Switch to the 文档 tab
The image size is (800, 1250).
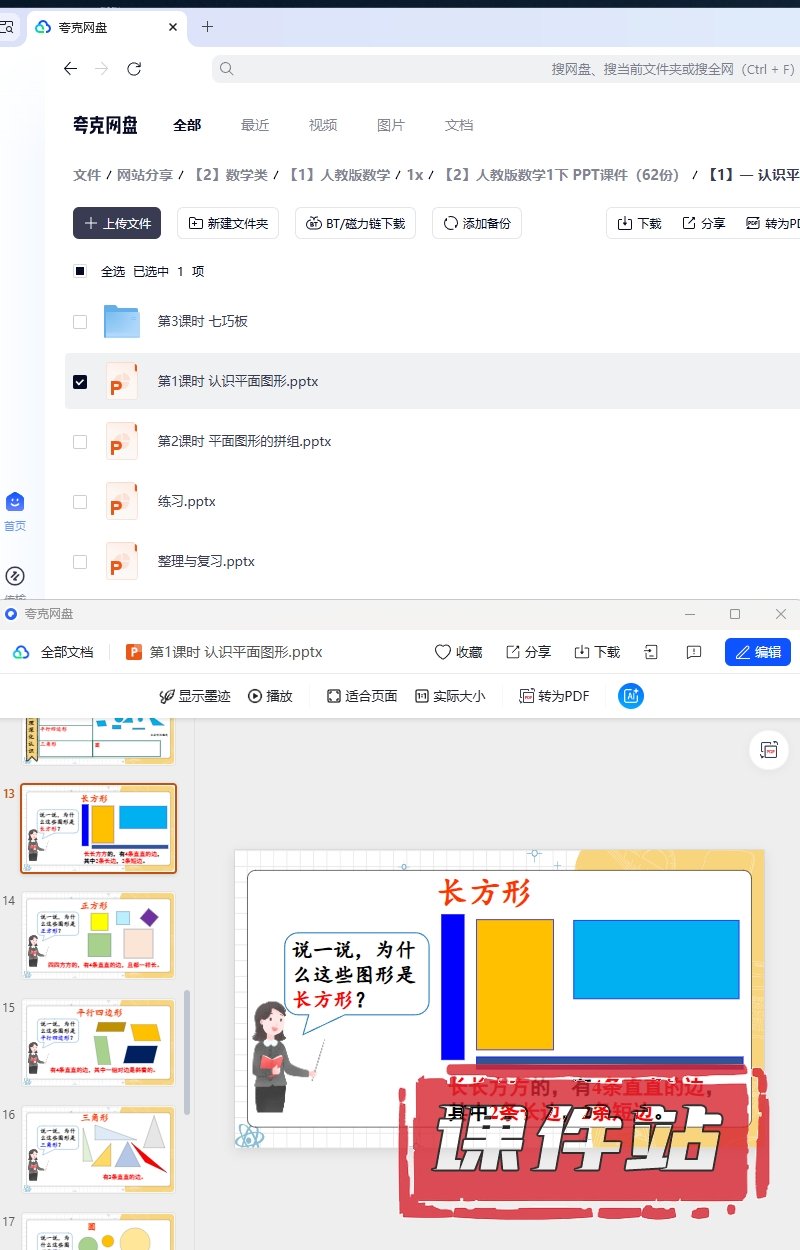coord(459,125)
